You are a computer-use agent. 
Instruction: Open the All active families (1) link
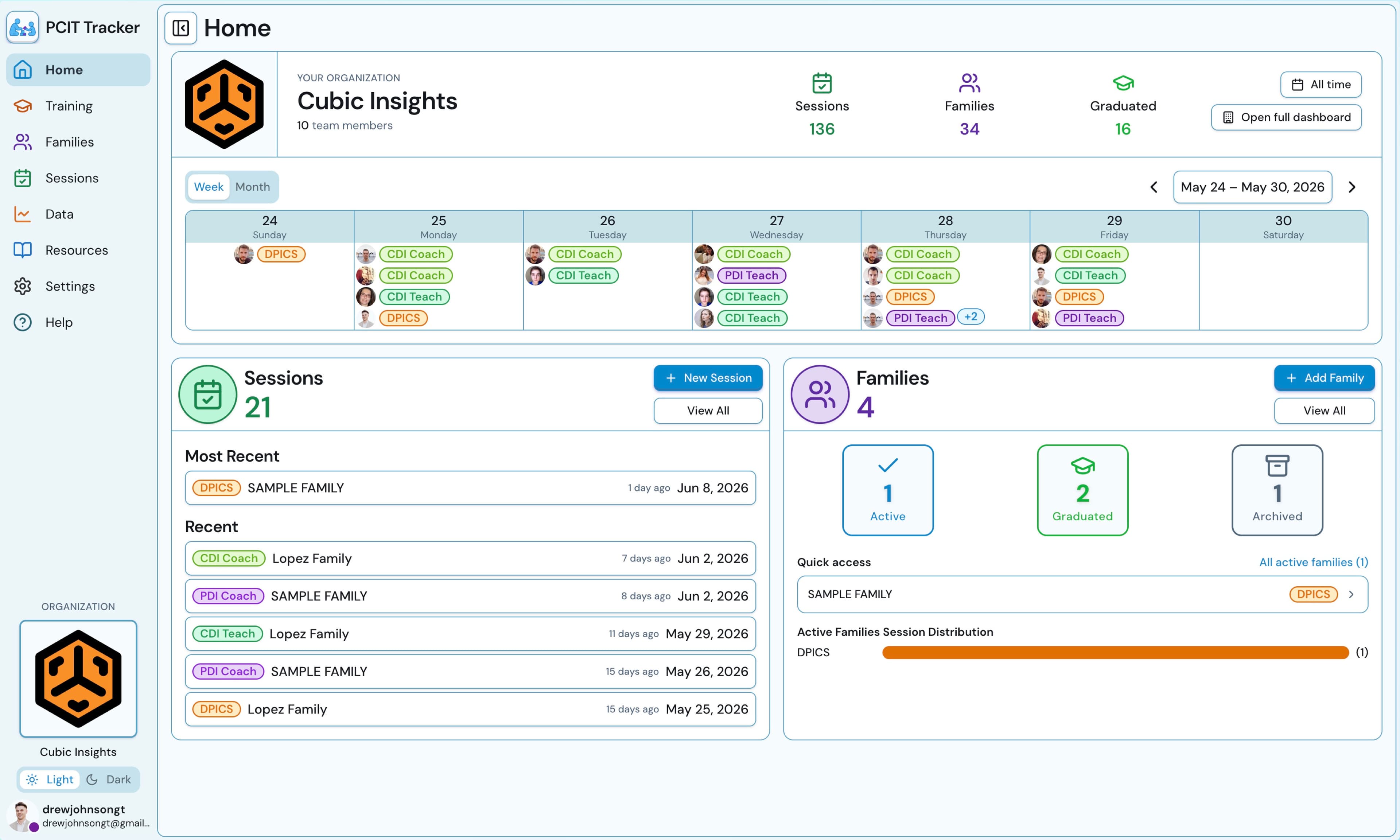(x=1314, y=562)
